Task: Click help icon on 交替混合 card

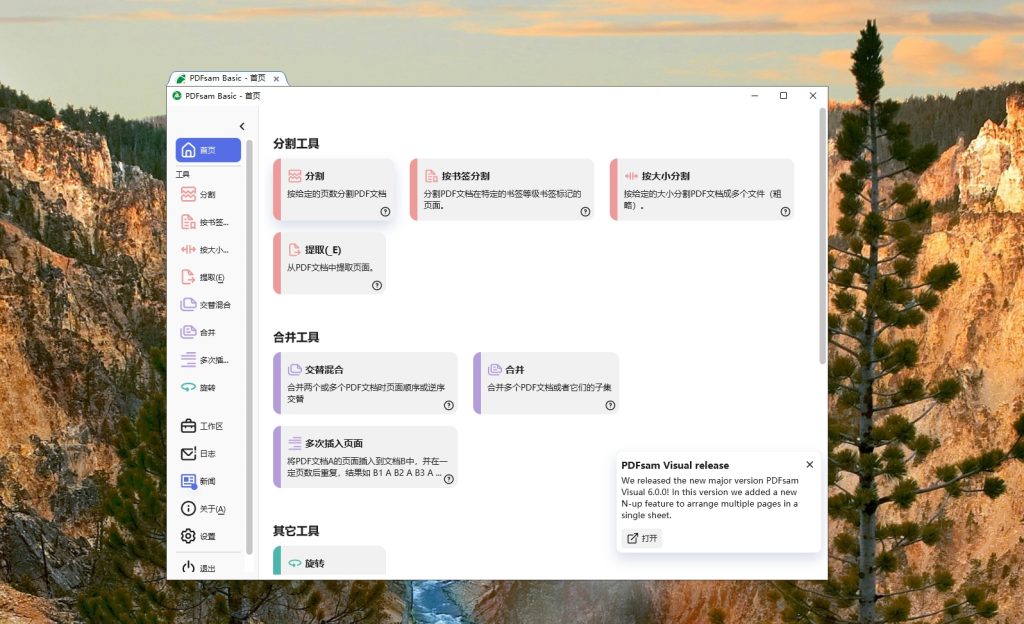Action: click(449, 405)
